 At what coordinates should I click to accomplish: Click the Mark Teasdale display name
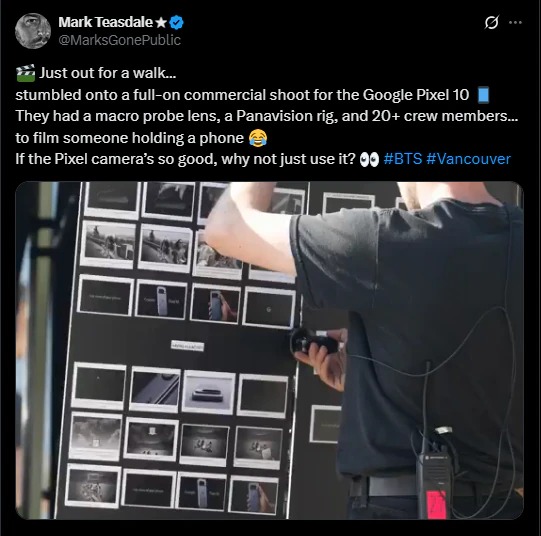[106, 22]
